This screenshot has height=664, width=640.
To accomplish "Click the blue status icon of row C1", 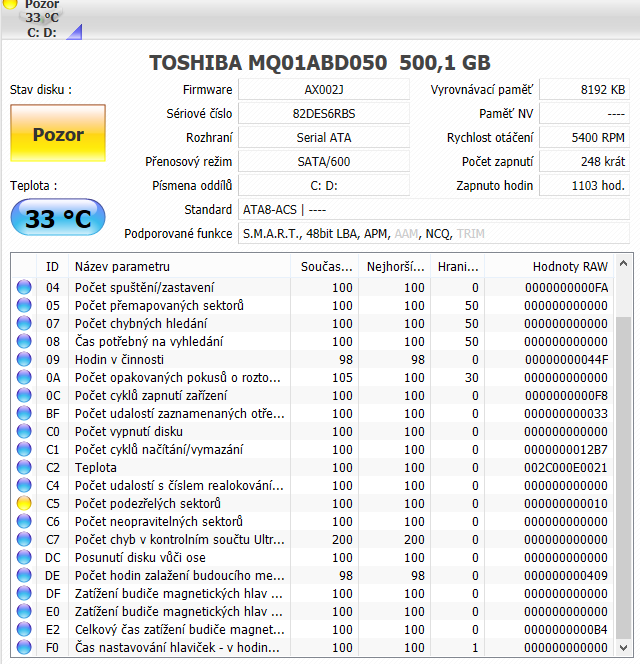I will [24, 449].
